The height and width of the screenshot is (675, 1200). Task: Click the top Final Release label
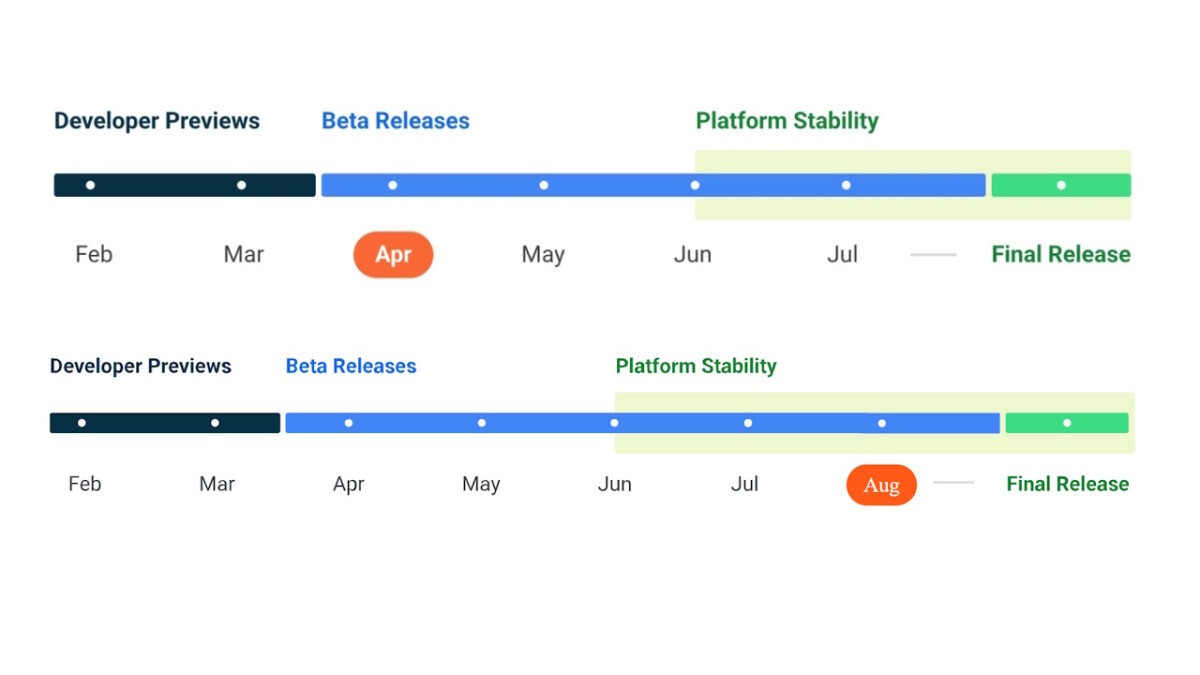pos(1061,254)
